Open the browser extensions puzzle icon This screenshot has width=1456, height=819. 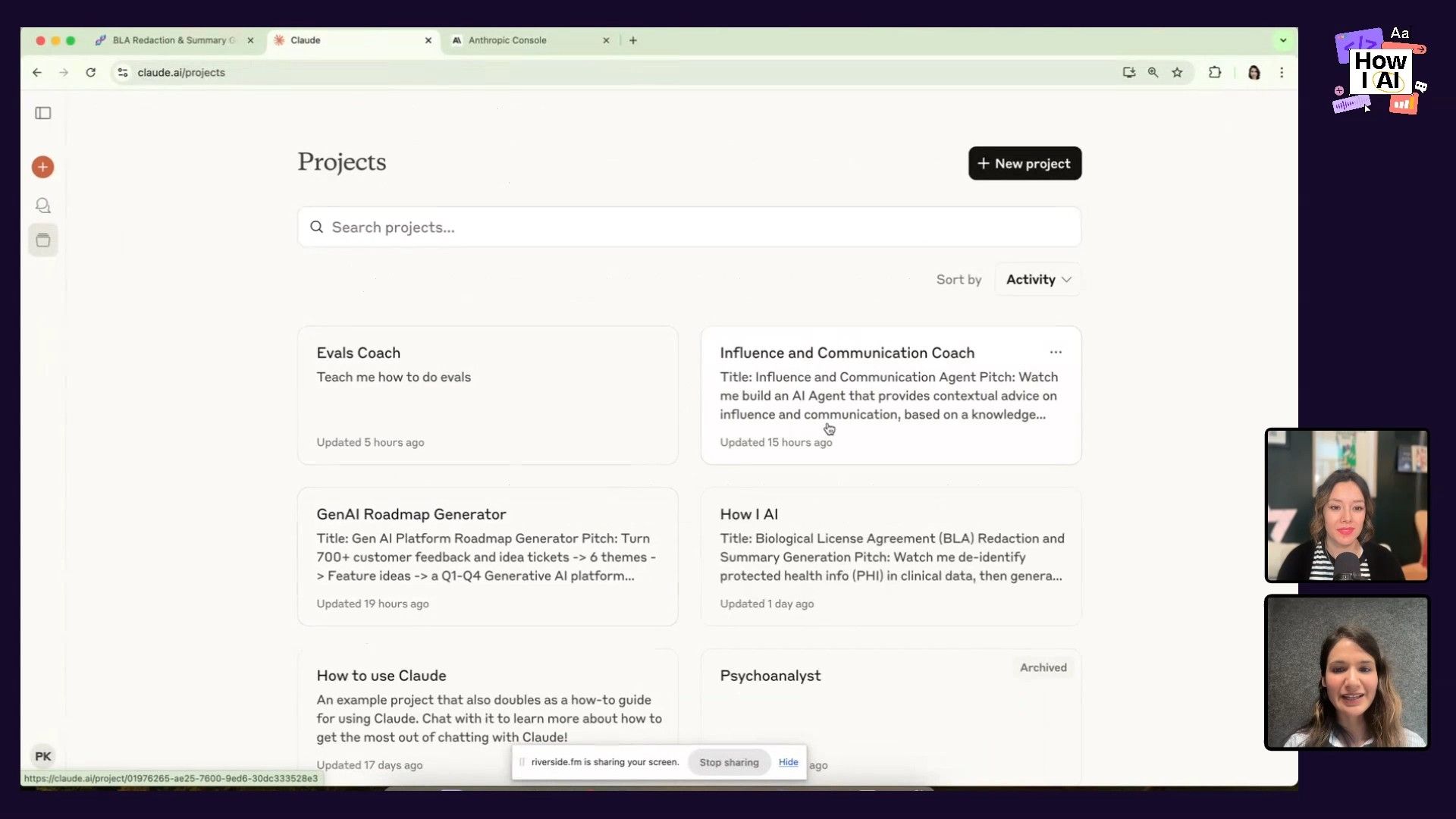pos(1215,73)
